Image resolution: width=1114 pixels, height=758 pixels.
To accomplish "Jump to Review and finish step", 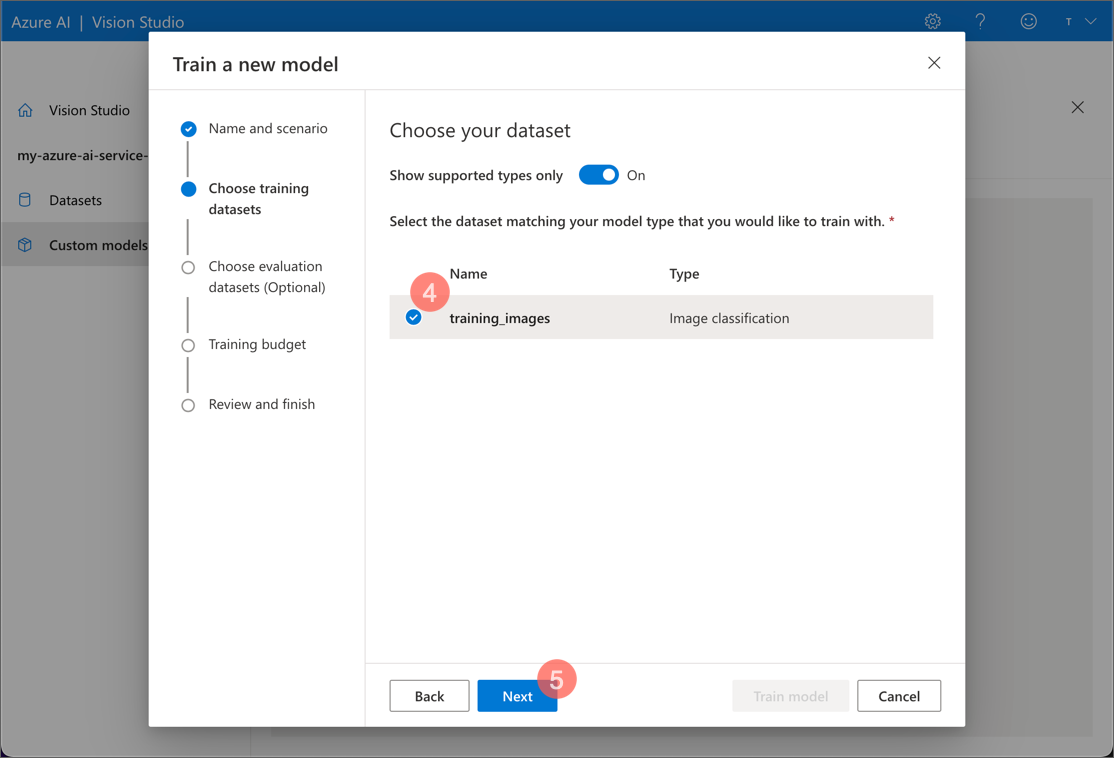I will click(x=261, y=404).
